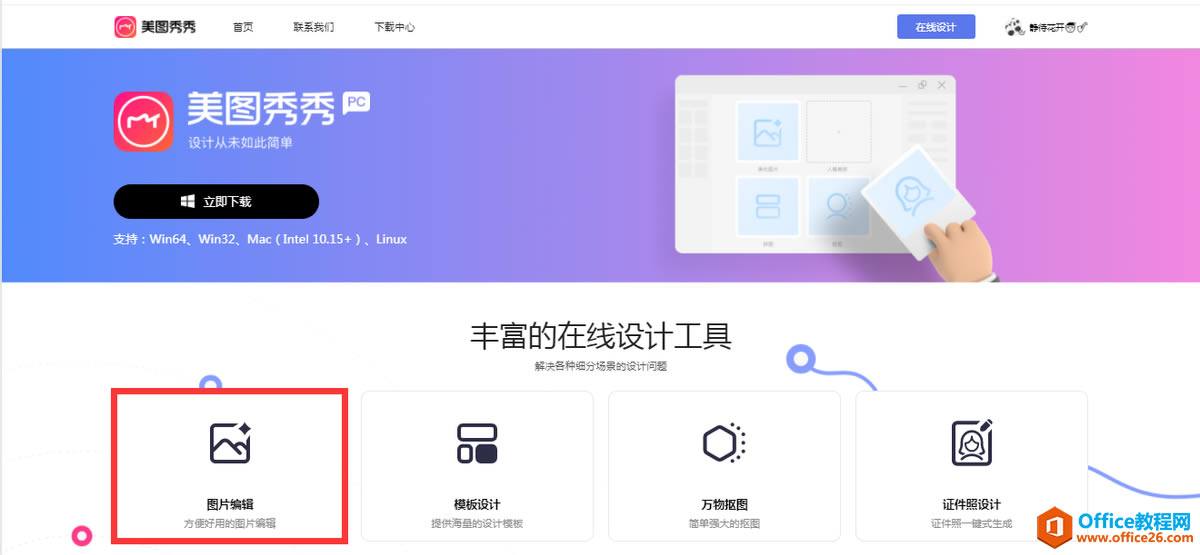Click the text 简单强大的抠图

(724, 523)
